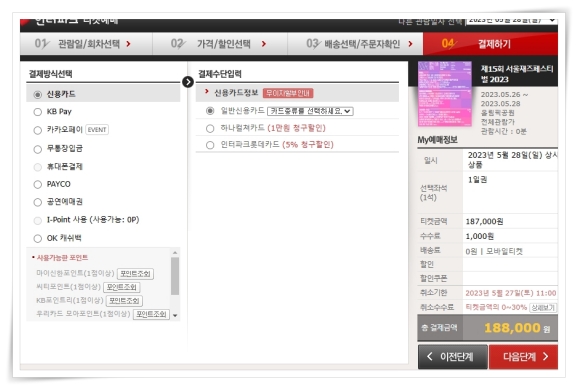
Task: Click scroll-up arrow of points list
Action: pyautogui.click(x=175, y=253)
